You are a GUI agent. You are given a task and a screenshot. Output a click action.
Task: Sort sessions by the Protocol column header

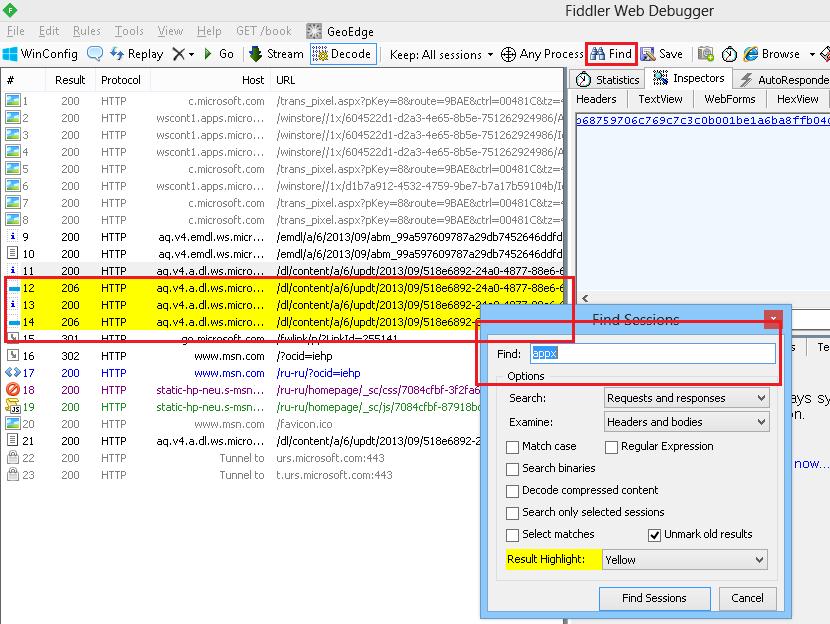coord(121,80)
